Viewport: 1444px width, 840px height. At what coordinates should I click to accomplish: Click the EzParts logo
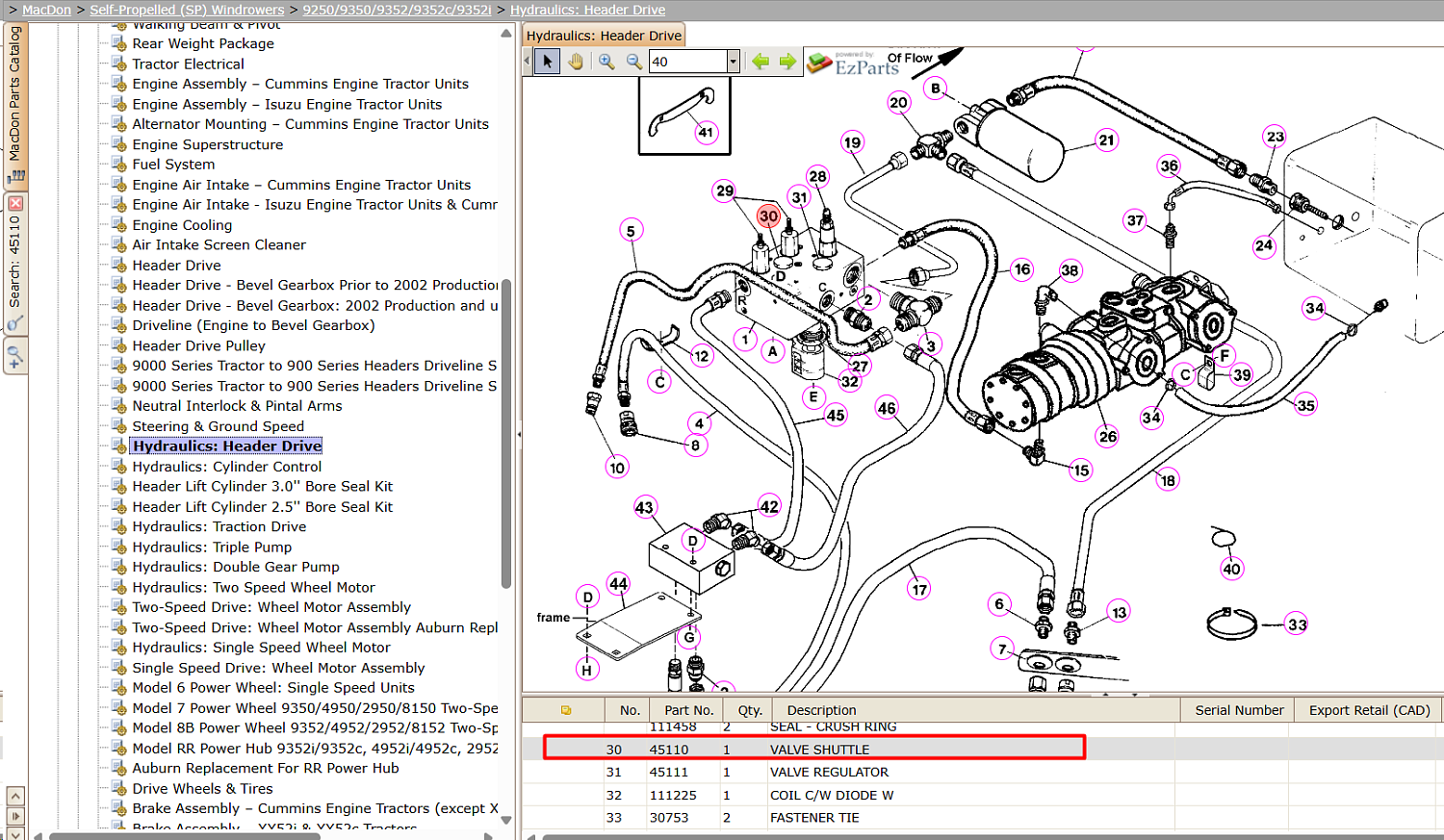pos(853,64)
